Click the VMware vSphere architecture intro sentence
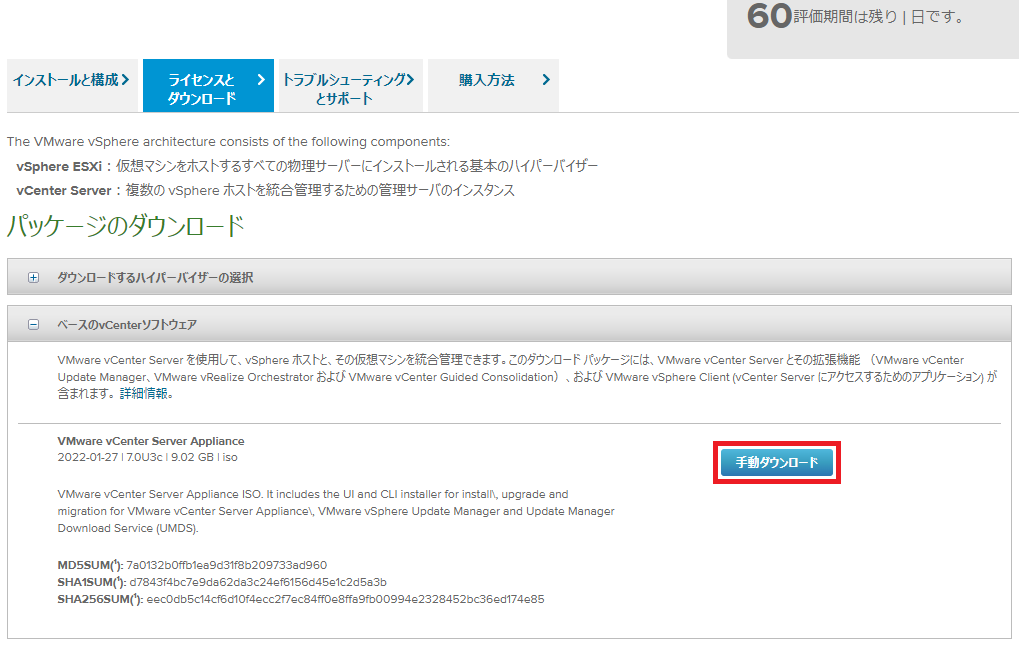1019x646 pixels. click(228, 142)
